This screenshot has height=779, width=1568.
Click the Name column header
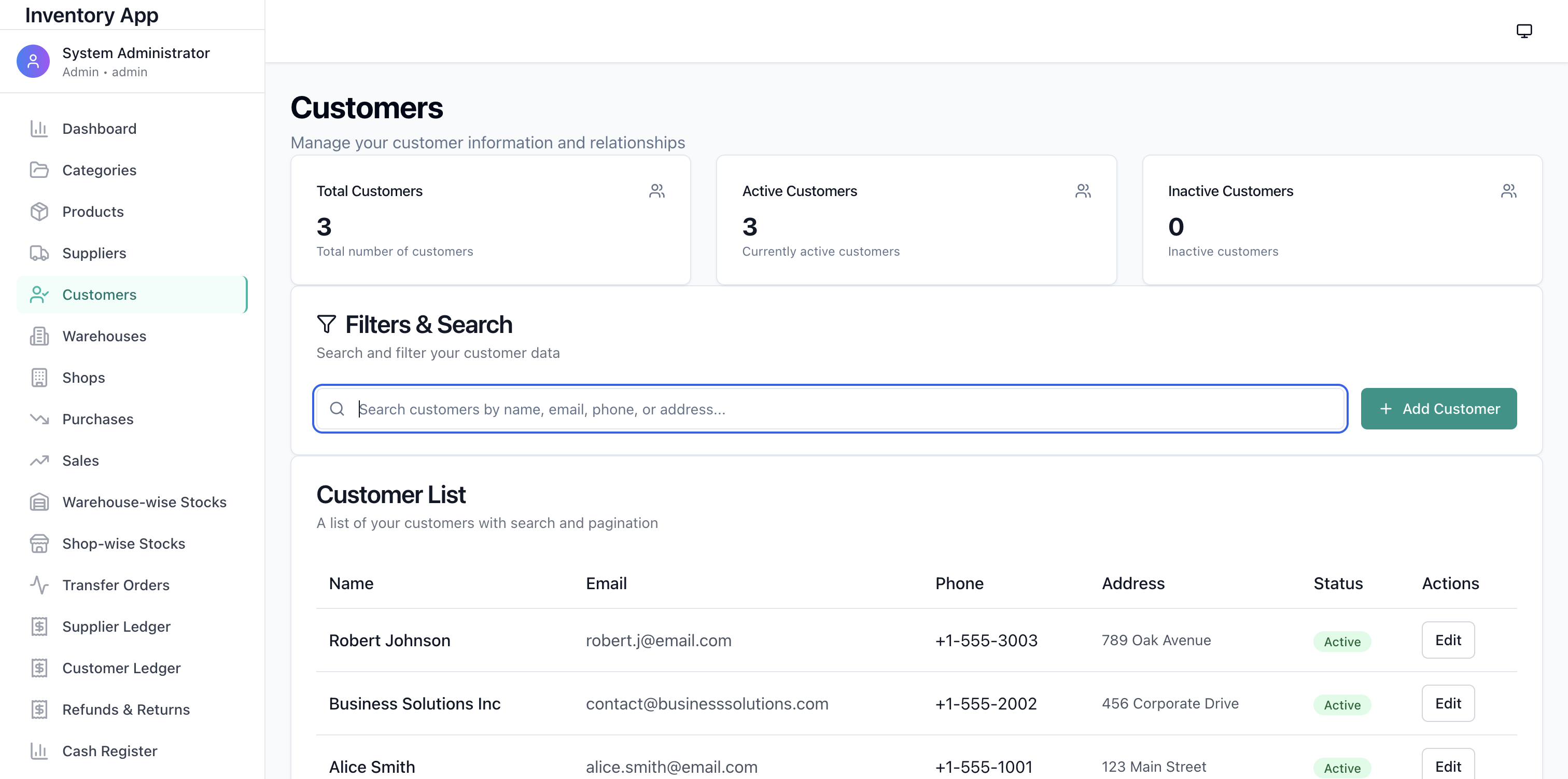tap(351, 583)
